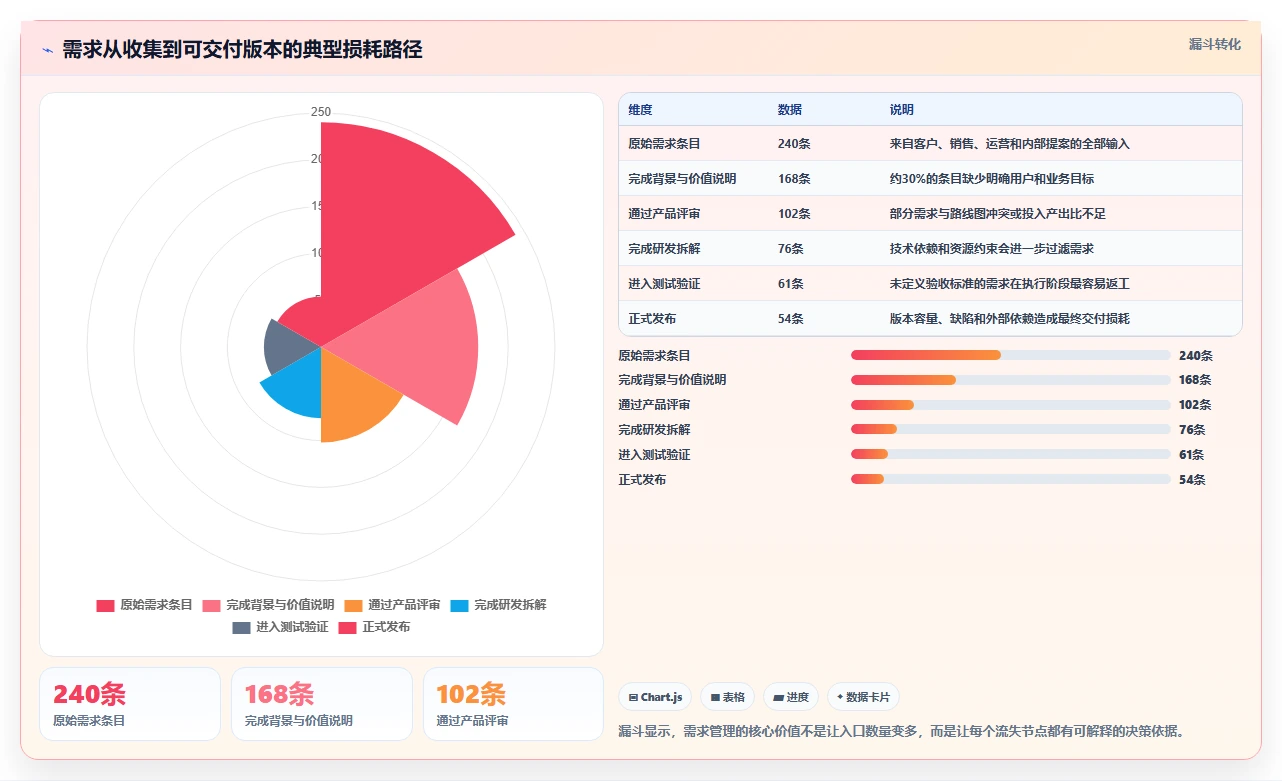The image size is (1282, 781).
Task: Click table cell 240条
Action: (x=794, y=144)
